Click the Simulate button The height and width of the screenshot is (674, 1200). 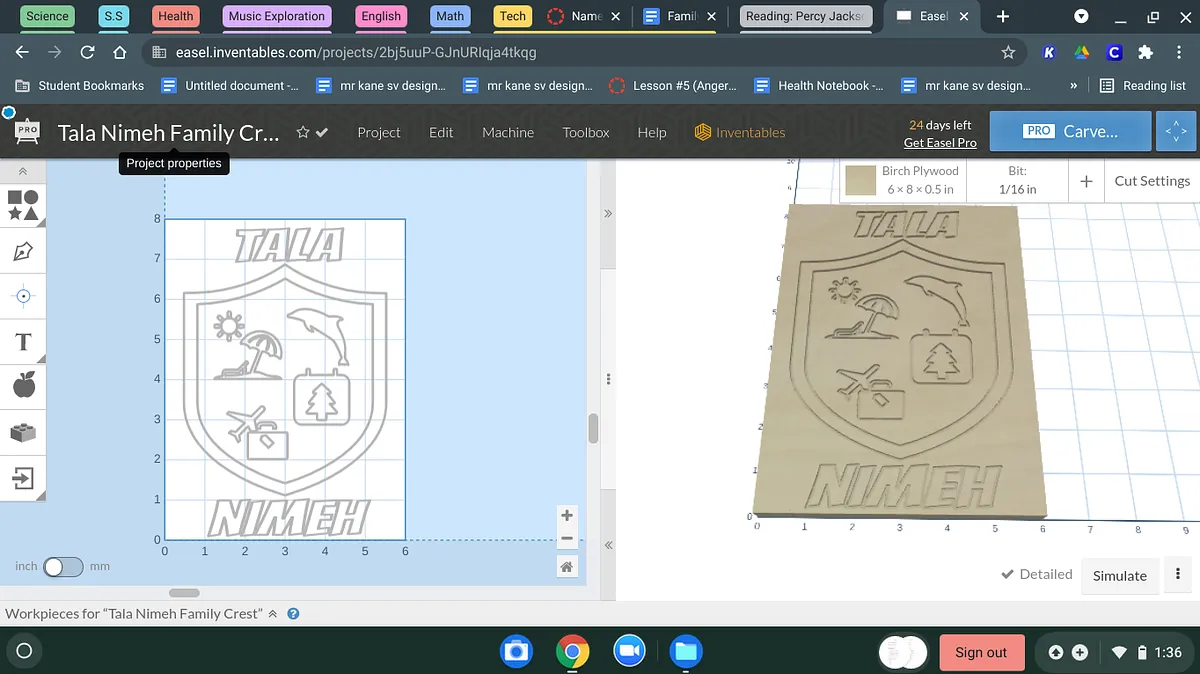click(1119, 576)
